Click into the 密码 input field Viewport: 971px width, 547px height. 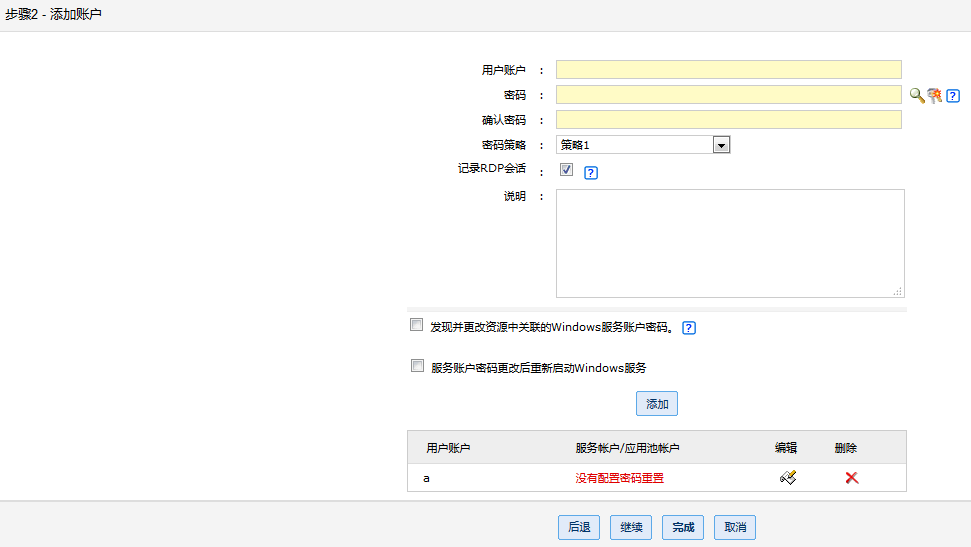click(x=728, y=95)
